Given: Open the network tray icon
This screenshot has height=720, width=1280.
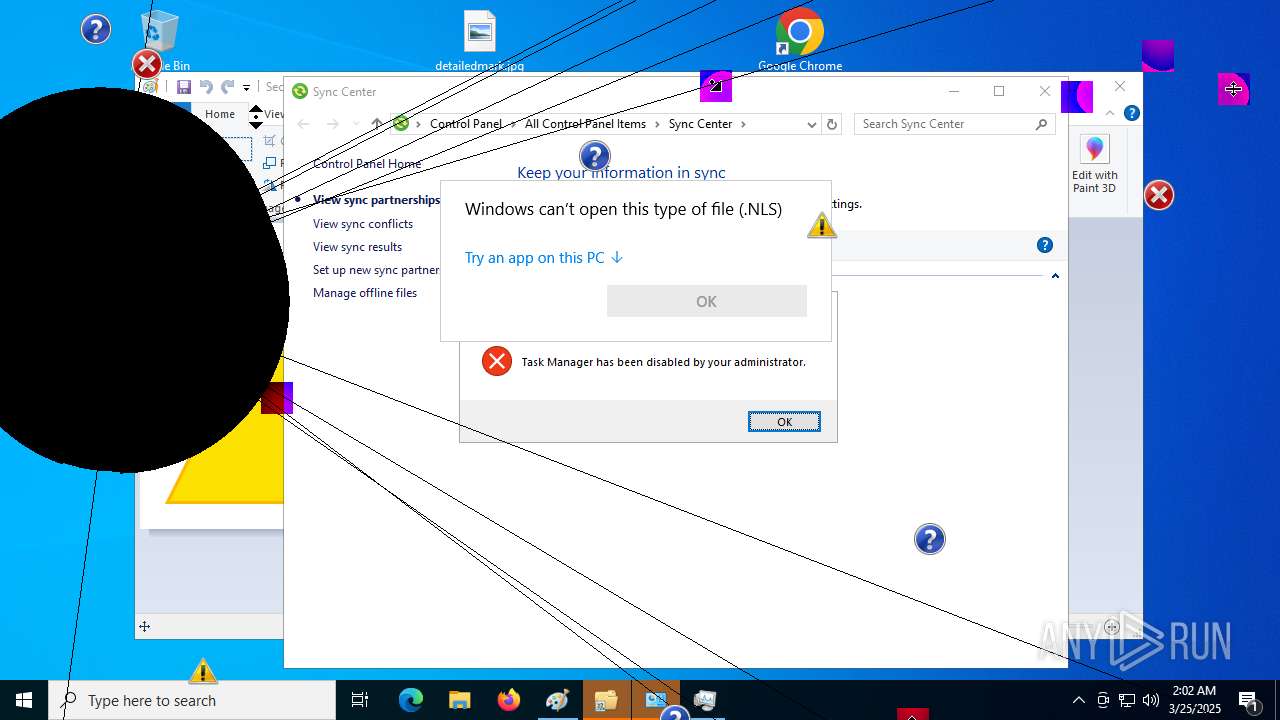Looking at the screenshot, I should [1127, 700].
